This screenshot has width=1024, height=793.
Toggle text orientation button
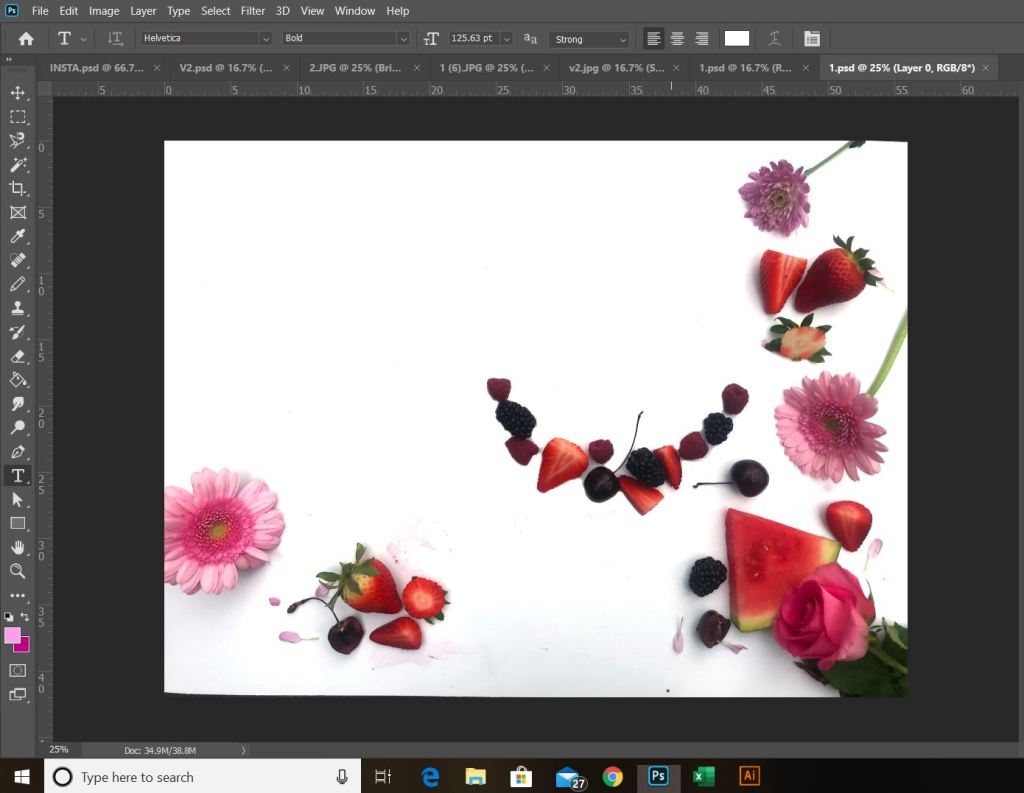115,39
